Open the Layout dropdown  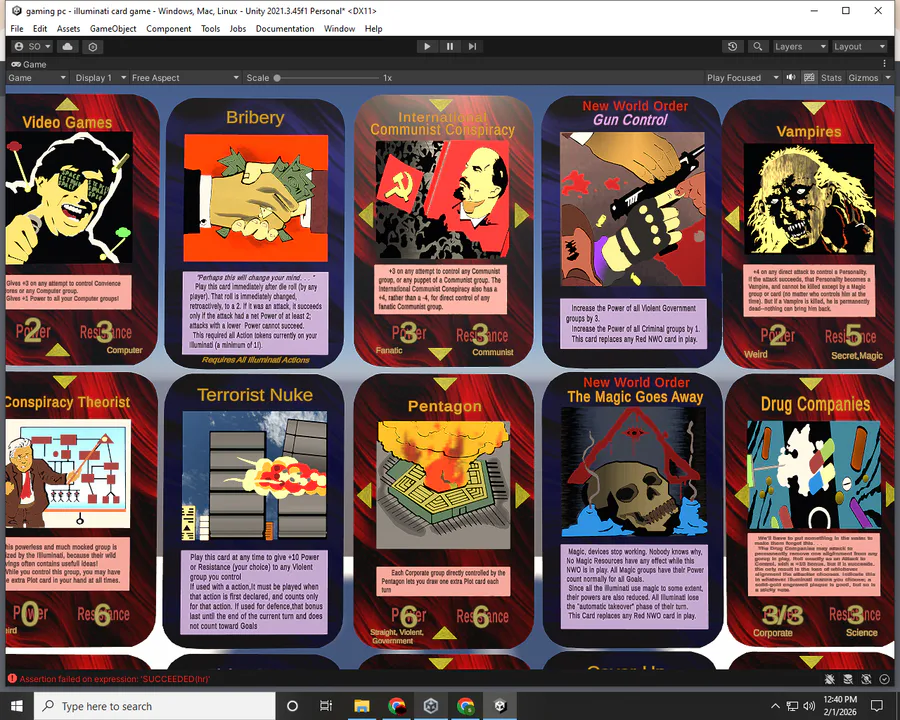pyautogui.click(x=859, y=47)
